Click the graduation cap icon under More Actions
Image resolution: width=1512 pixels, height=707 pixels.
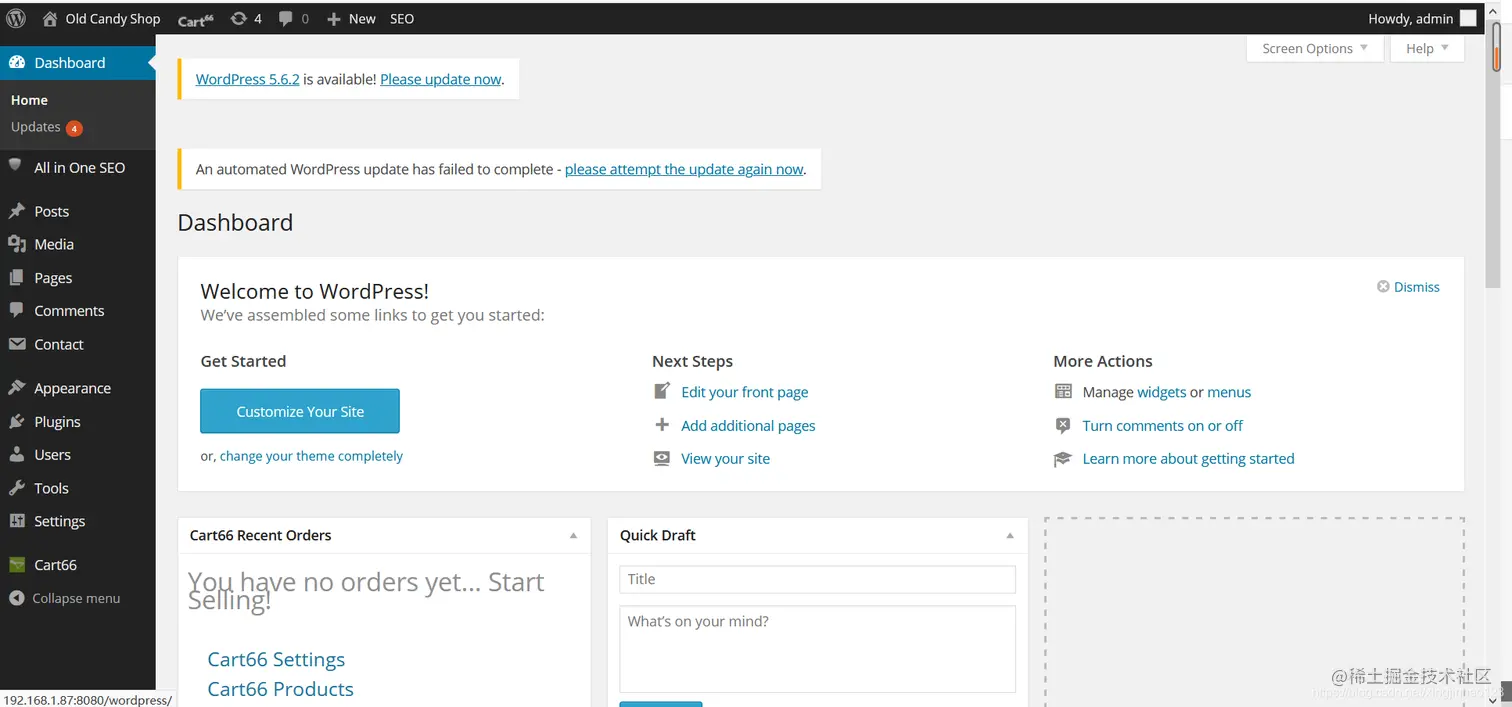pos(1063,458)
